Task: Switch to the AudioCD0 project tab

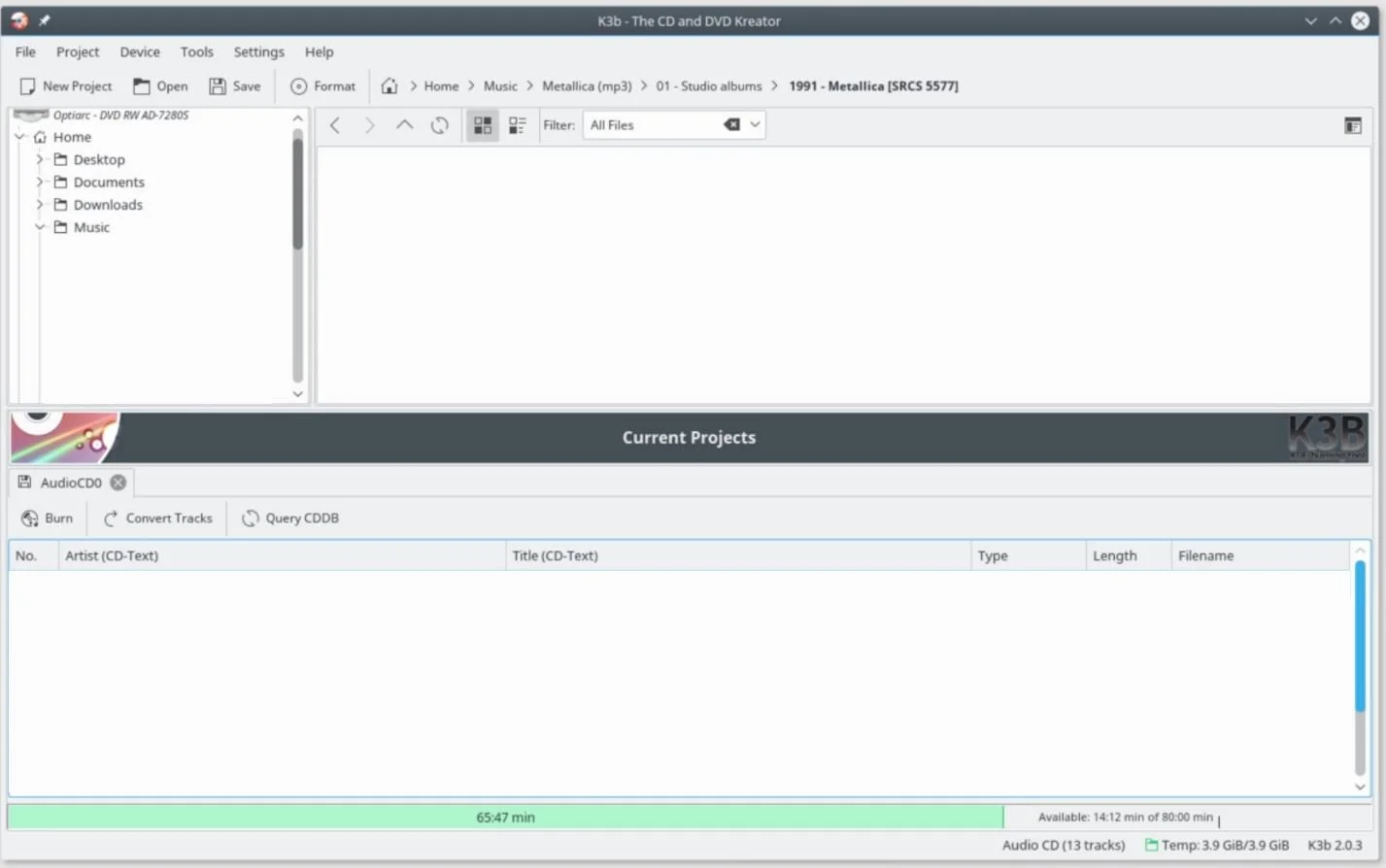Action: pos(71,483)
